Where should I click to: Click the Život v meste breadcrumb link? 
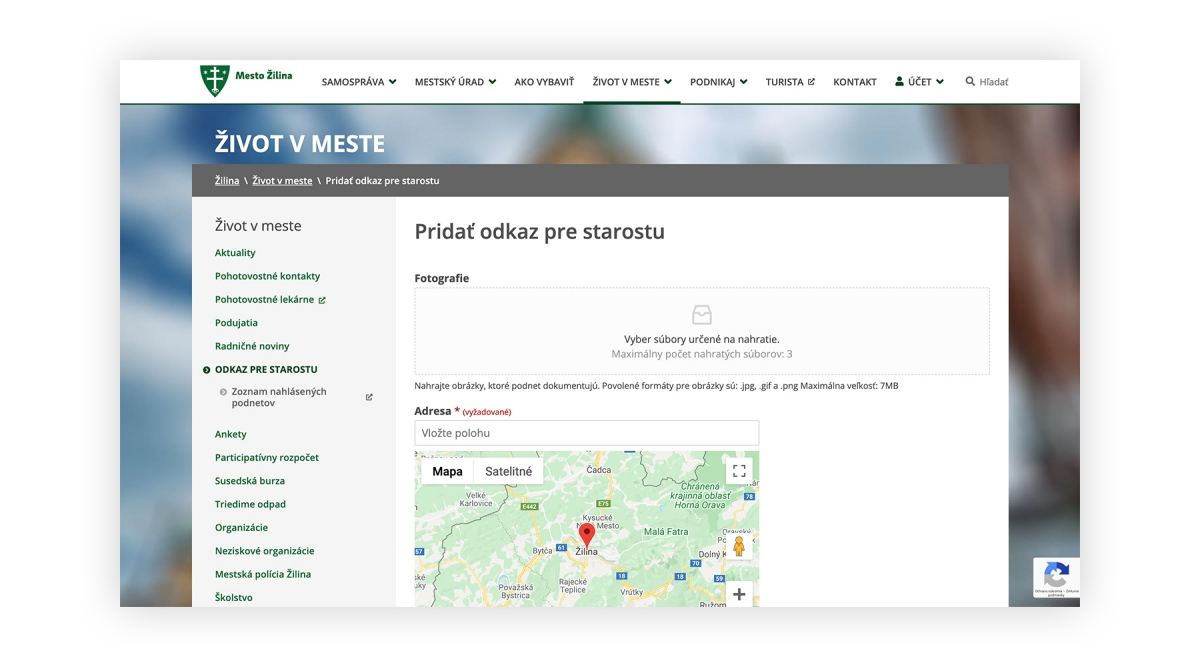(x=282, y=181)
